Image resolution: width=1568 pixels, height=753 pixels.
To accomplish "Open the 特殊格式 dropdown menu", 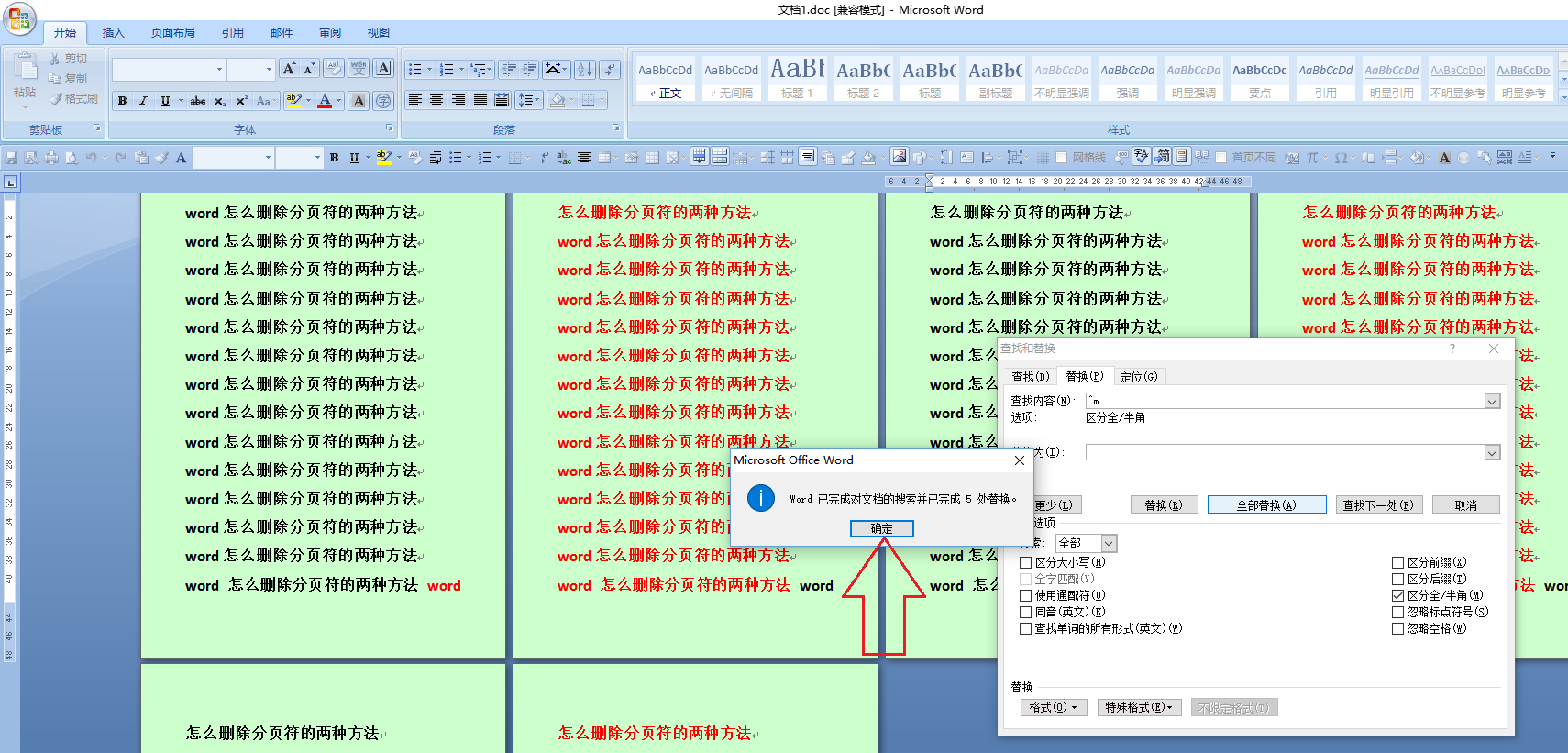I will 1138,707.
